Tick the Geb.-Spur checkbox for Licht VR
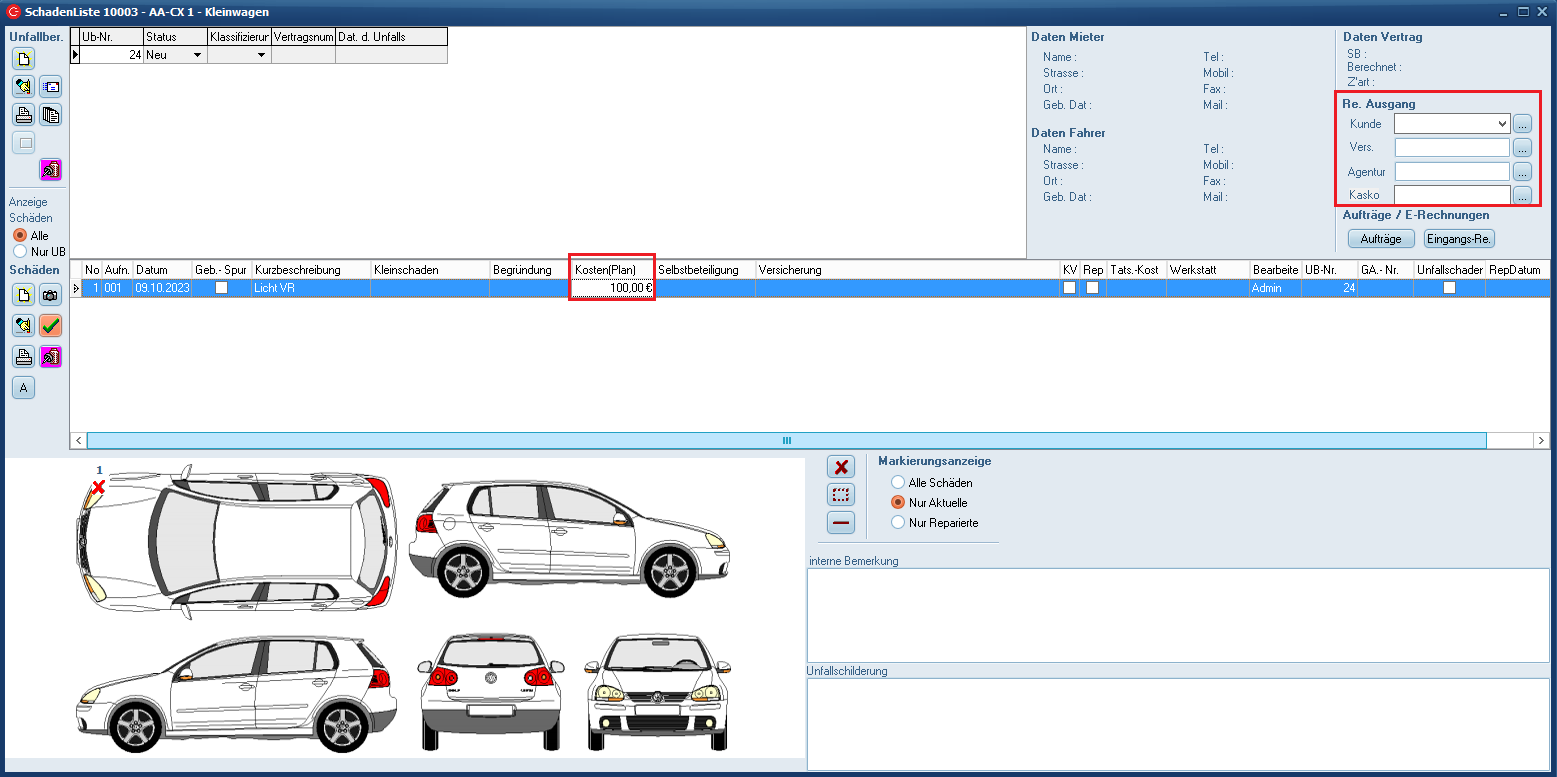Screen dimensions: 1557x777 coord(222,288)
